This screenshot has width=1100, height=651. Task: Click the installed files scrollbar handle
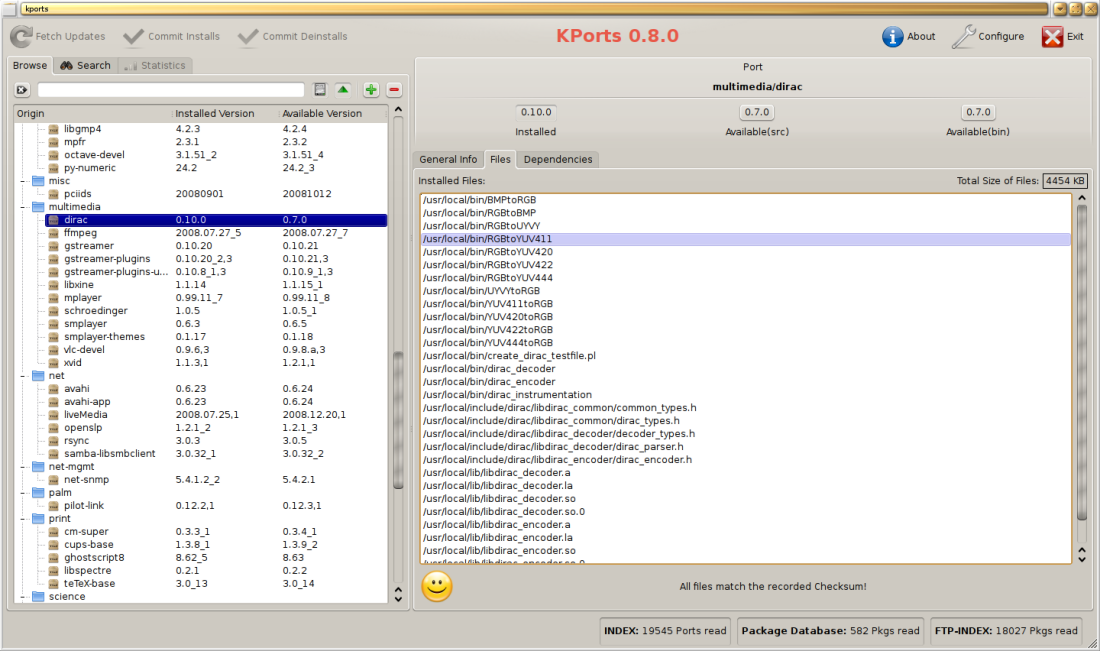(1082, 363)
